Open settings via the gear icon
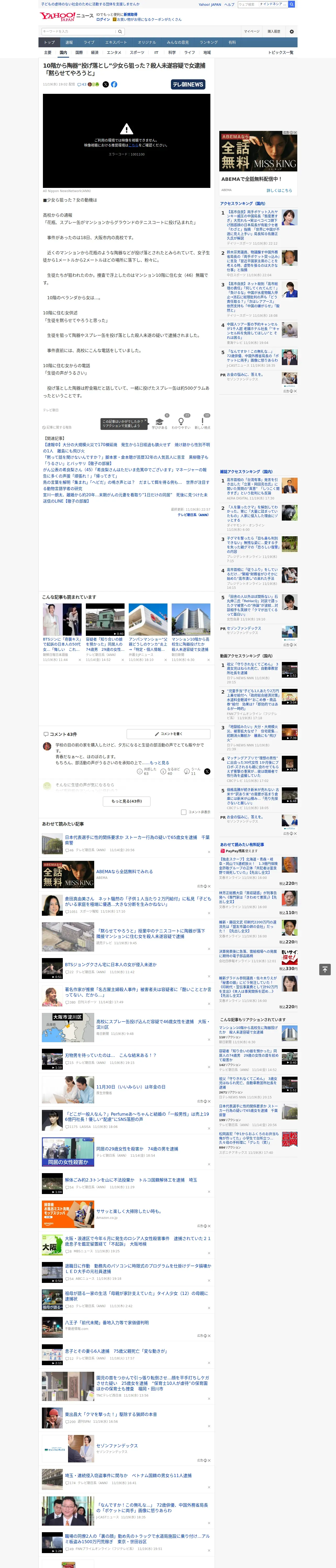 292,32
